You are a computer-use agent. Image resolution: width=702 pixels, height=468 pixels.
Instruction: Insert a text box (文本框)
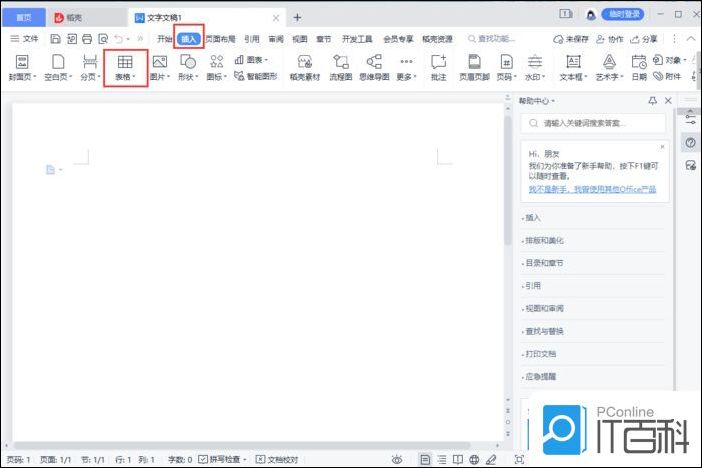[574, 68]
